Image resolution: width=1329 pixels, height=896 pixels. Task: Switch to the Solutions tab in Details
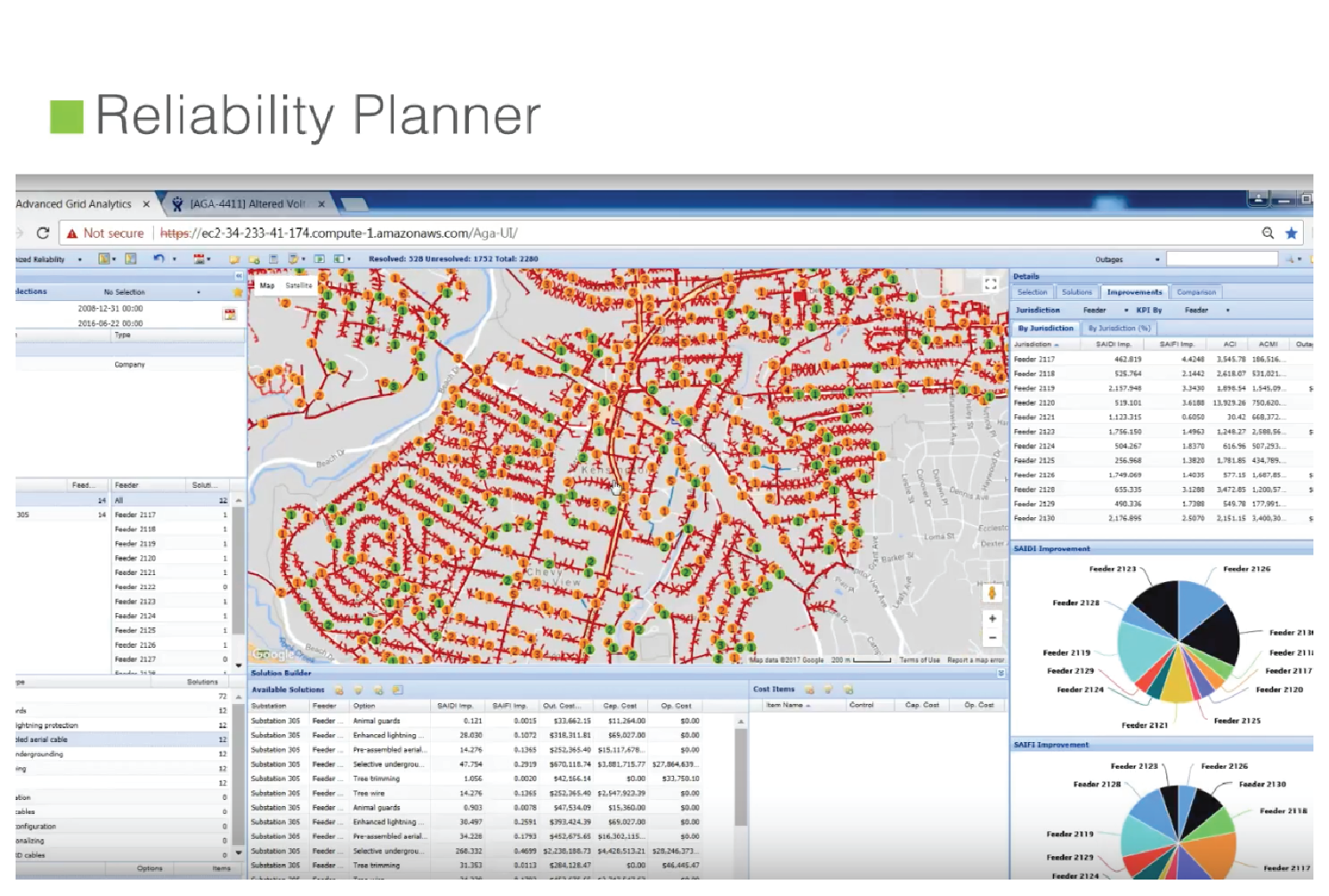point(1077,292)
